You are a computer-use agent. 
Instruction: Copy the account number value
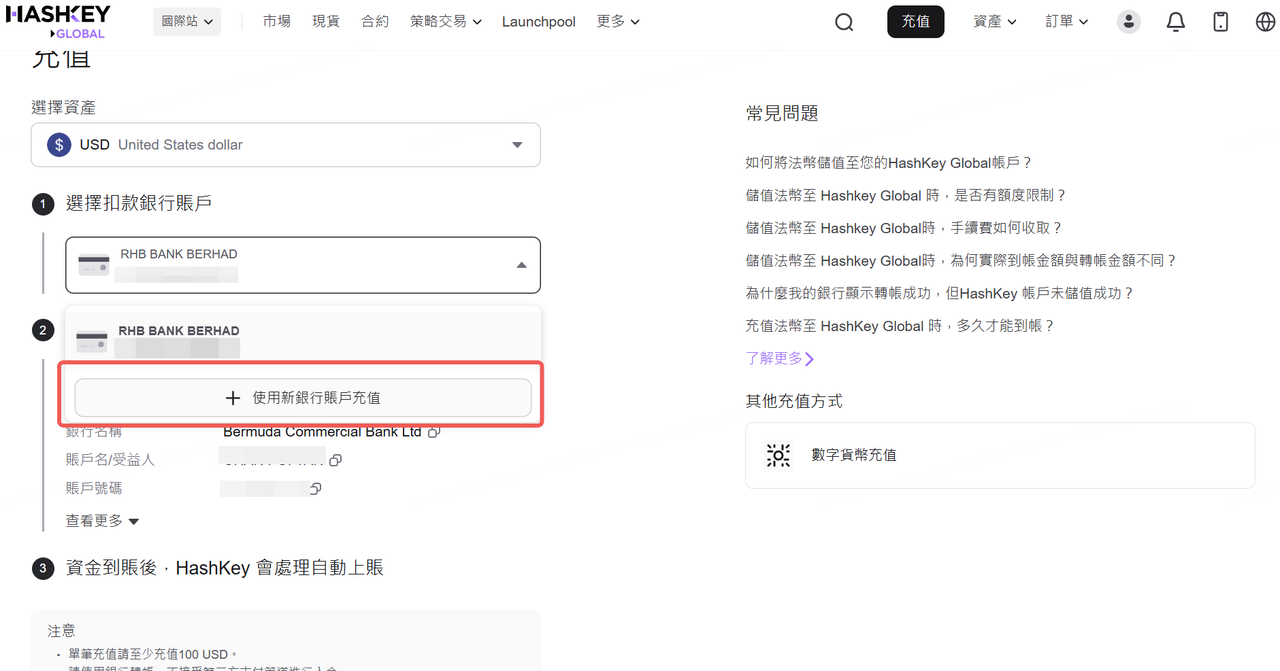tap(316, 489)
